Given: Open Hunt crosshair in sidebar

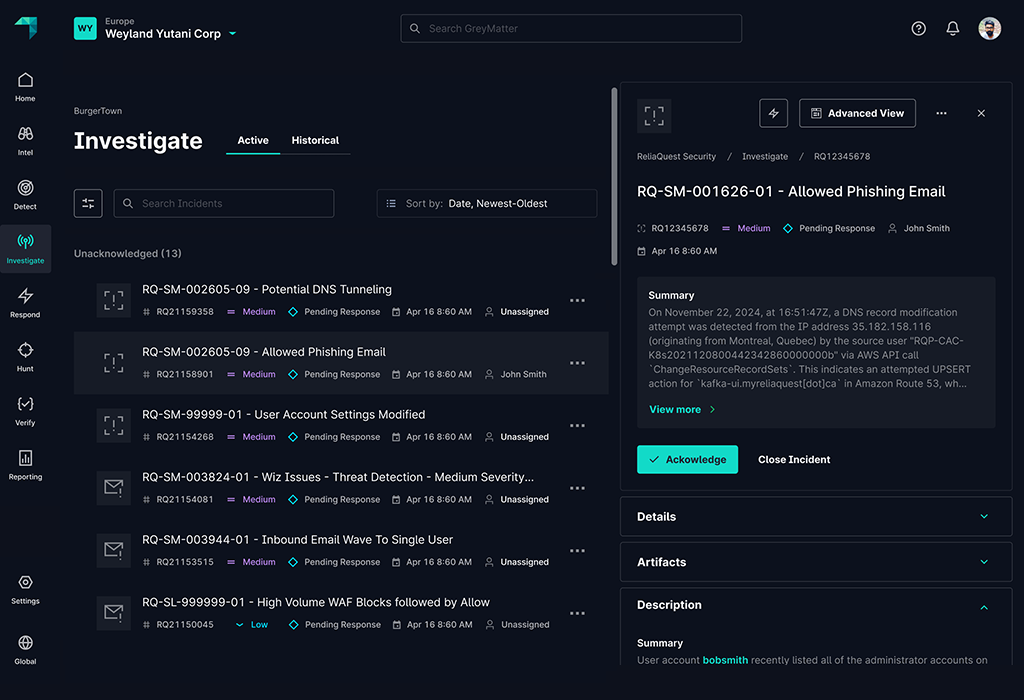Looking at the screenshot, I should pyautogui.click(x=25, y=356).
